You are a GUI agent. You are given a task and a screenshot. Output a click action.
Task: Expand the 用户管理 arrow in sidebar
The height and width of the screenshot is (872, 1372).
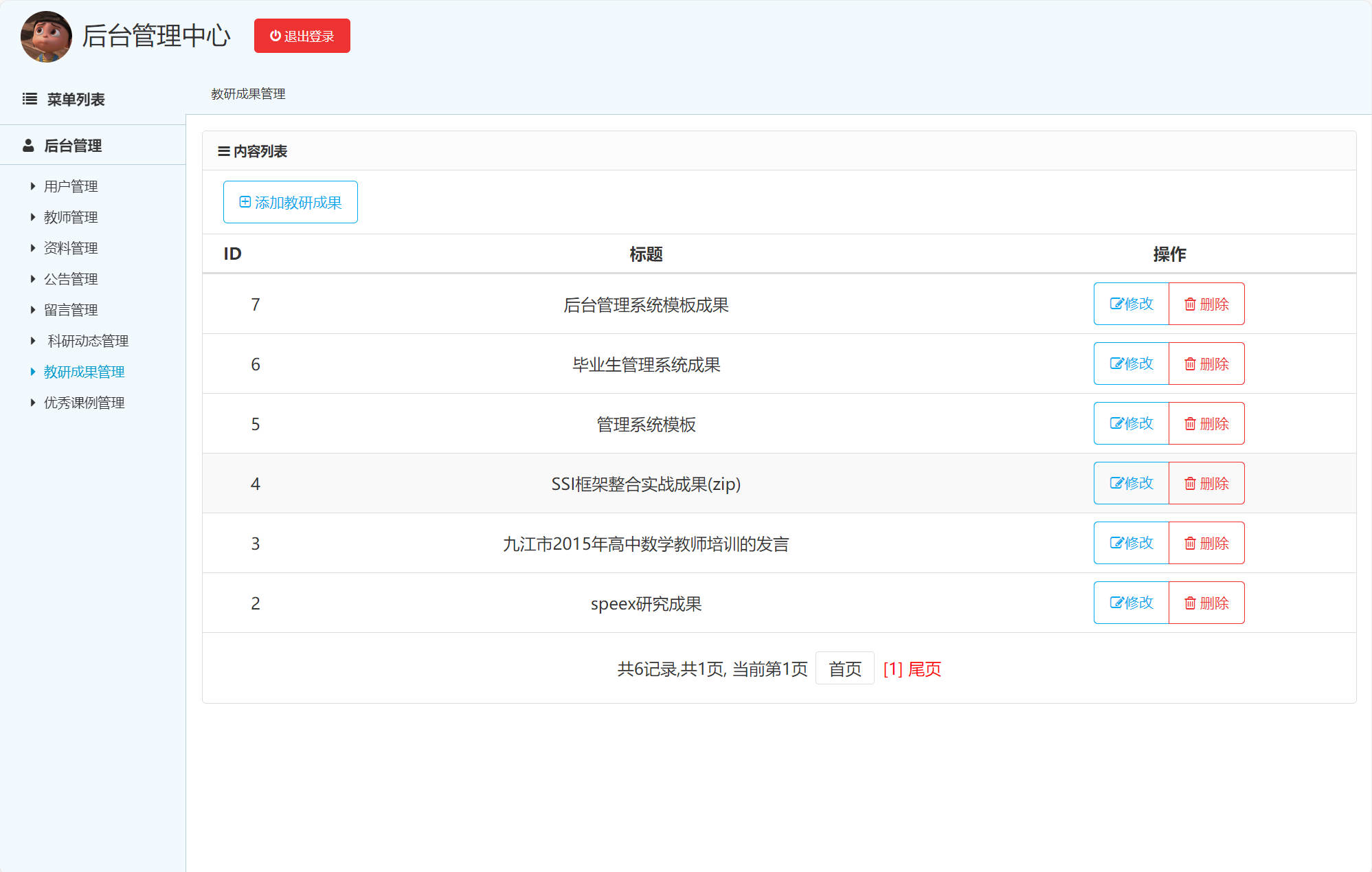(x=32, y=186)
